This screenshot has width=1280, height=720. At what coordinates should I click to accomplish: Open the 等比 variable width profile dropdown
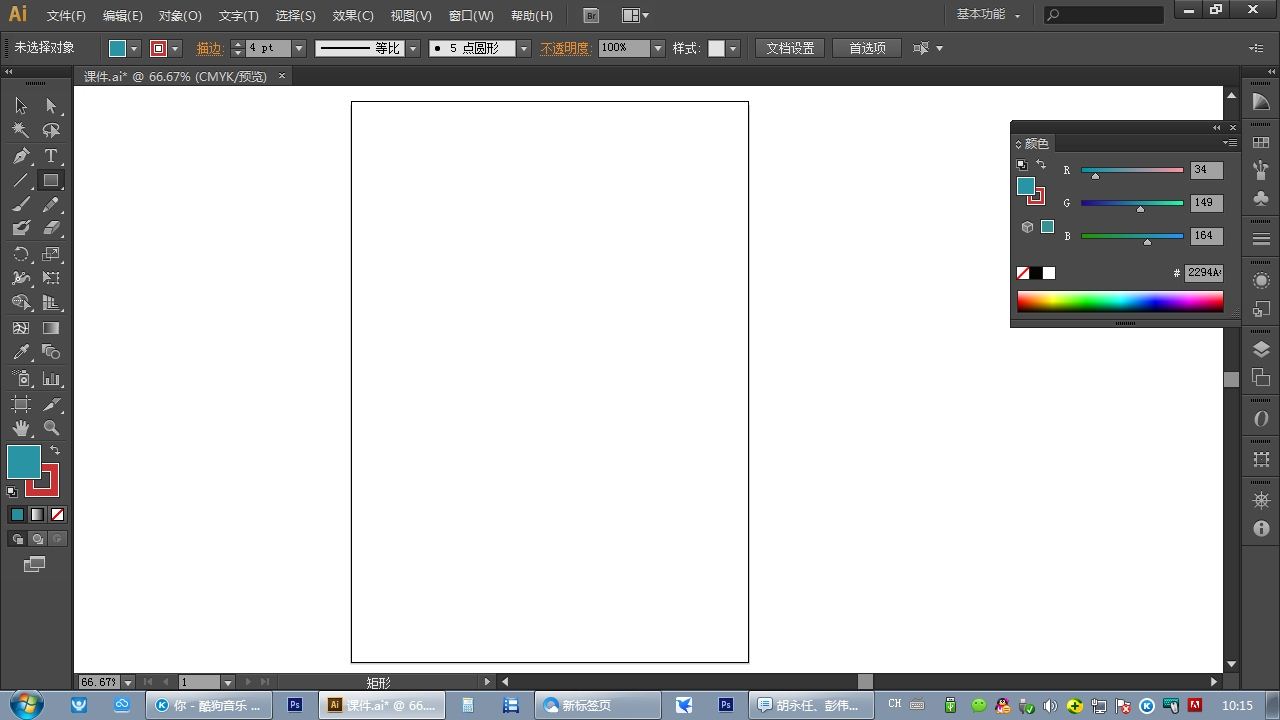click(412, 48)
